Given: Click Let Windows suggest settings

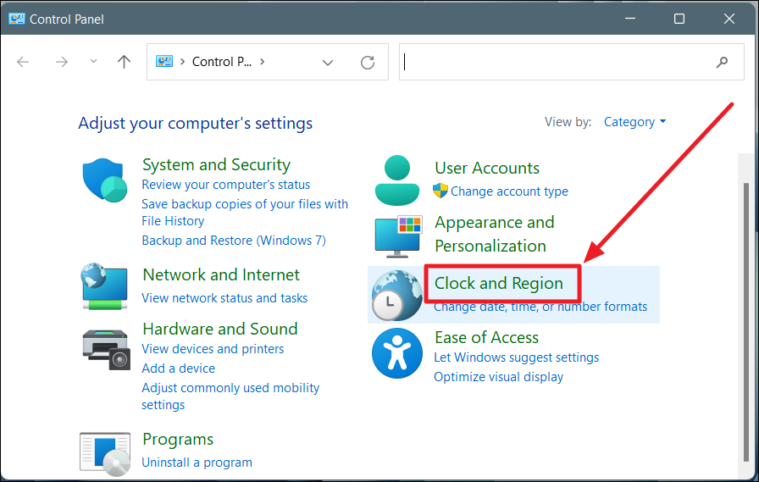Looking at the screenshot, I should point(516,357).
